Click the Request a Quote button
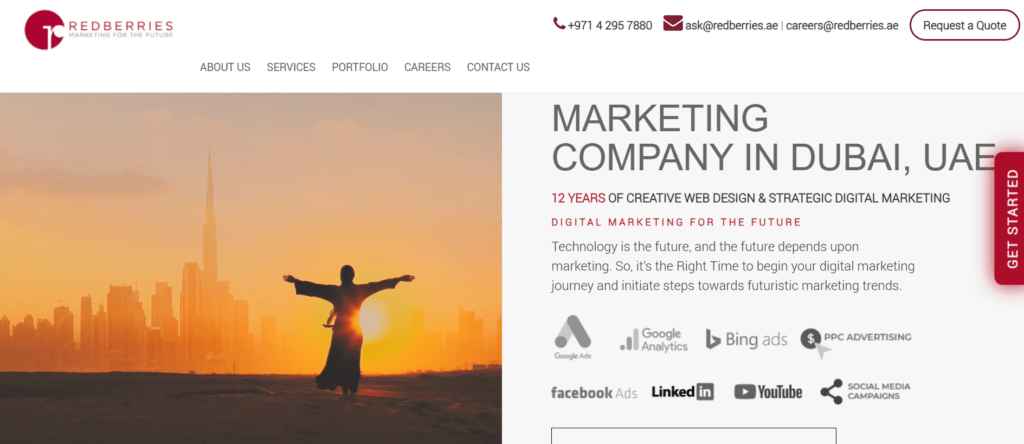The width and height of the screenshot is (1024, 444). (x=965, y=25)
